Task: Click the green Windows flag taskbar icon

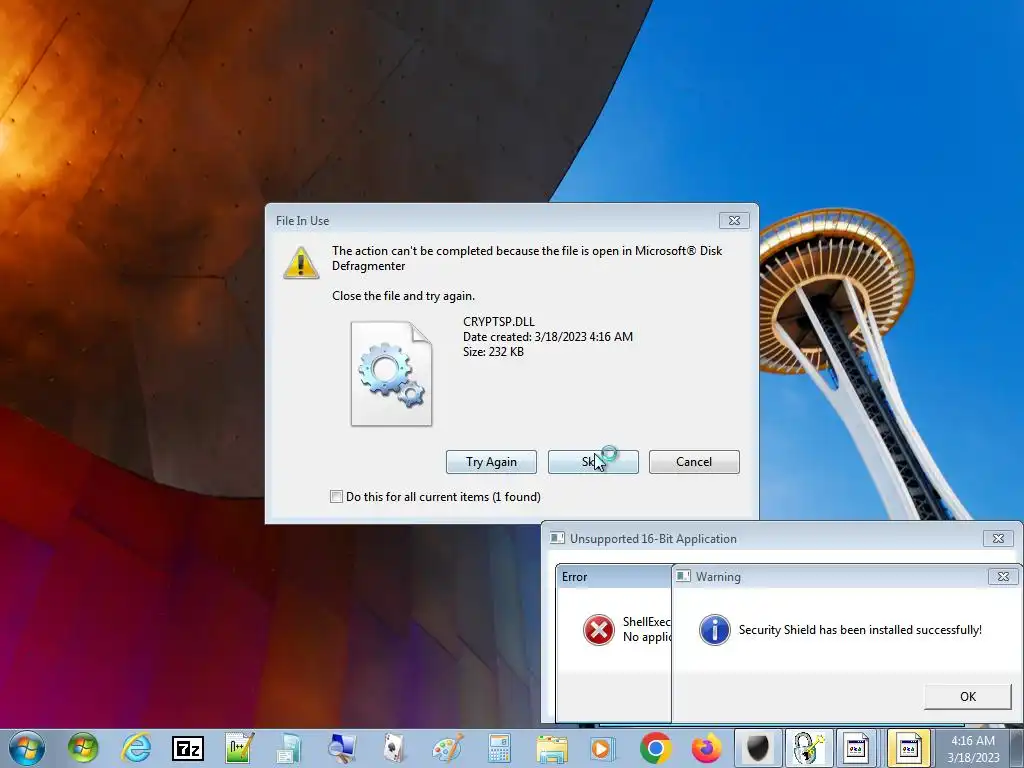Action: coord(83,748)
